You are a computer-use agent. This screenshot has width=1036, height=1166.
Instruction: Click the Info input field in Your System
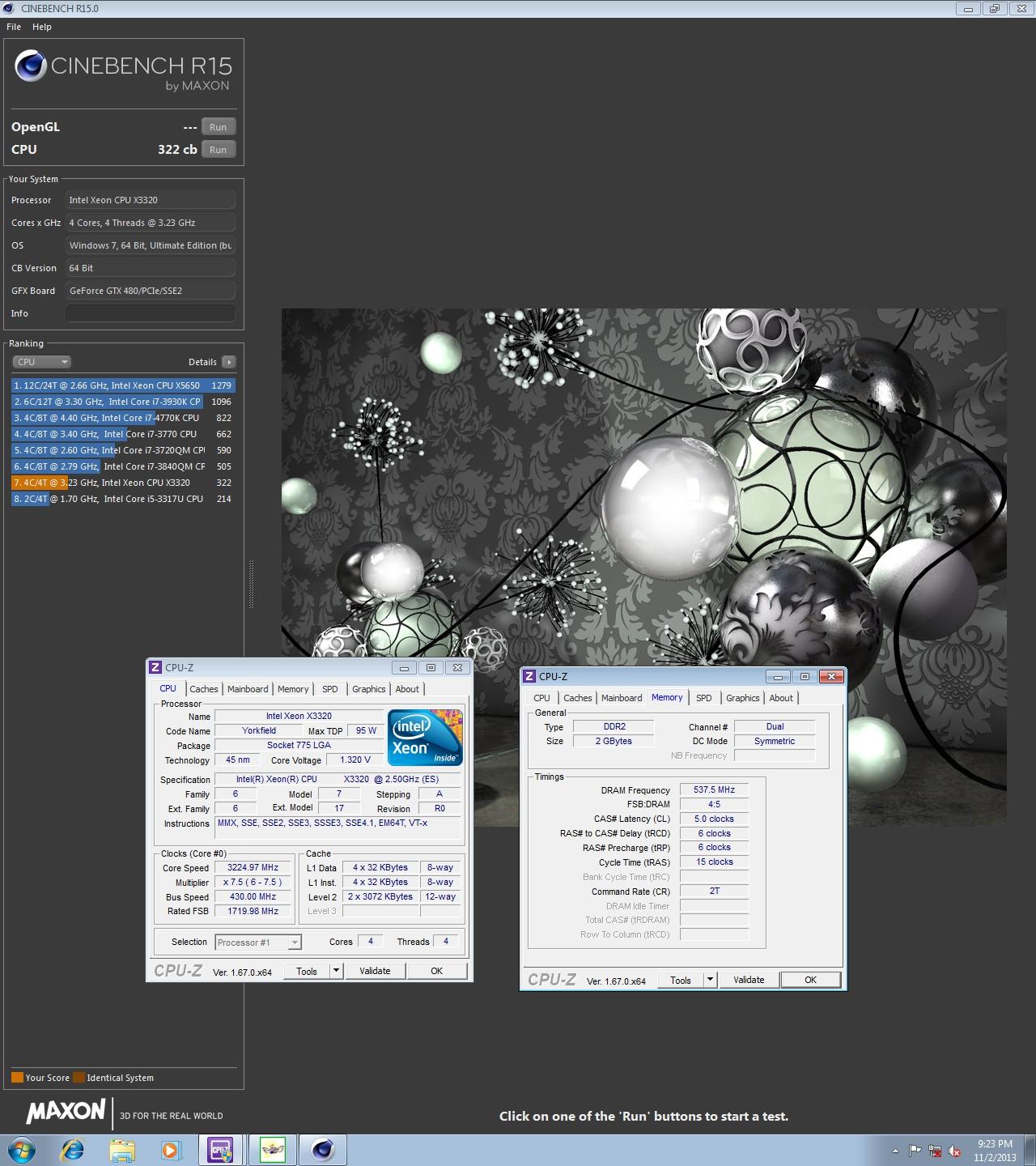click(x=151, y=313)
